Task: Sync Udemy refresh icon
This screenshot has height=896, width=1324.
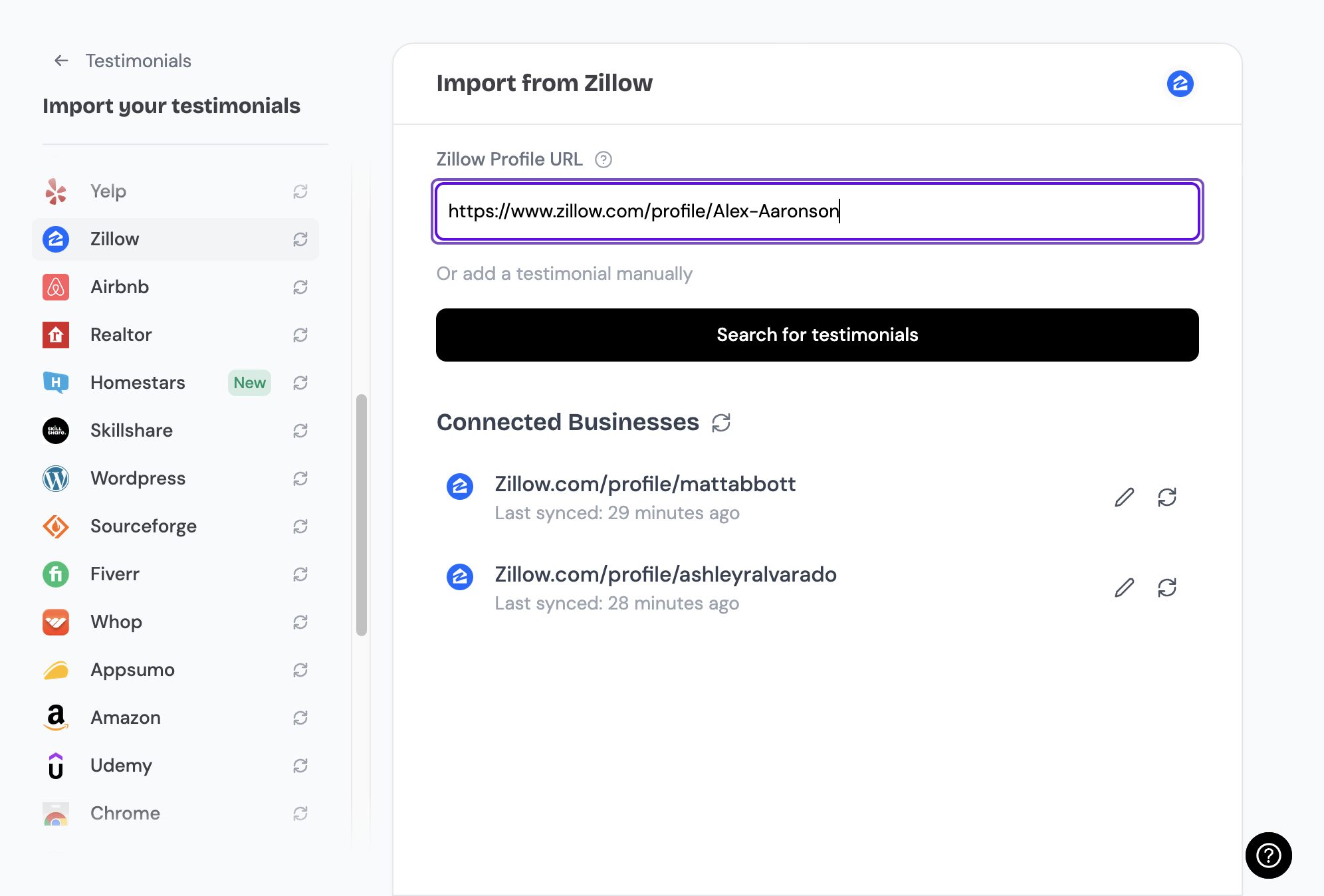Action: pyautogui.click(x=300, y=766)
